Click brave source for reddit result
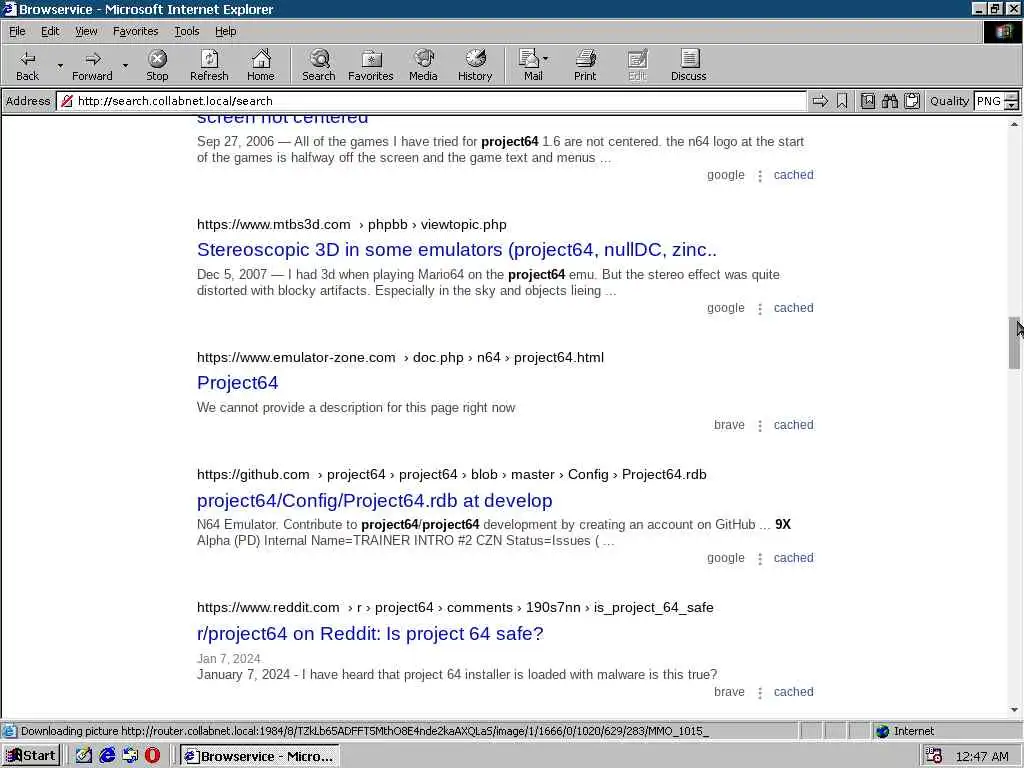 729,692
